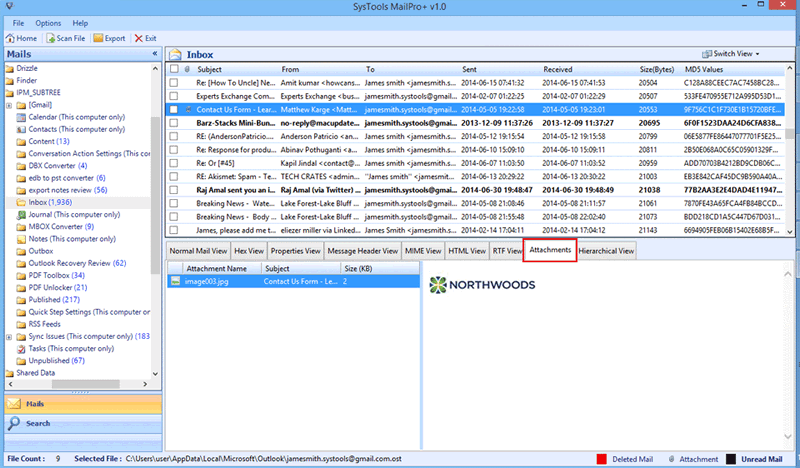This screenshot has height=468, width=800.
Task: Click the email list scrollbar thumb
Action: click(790, 134)
